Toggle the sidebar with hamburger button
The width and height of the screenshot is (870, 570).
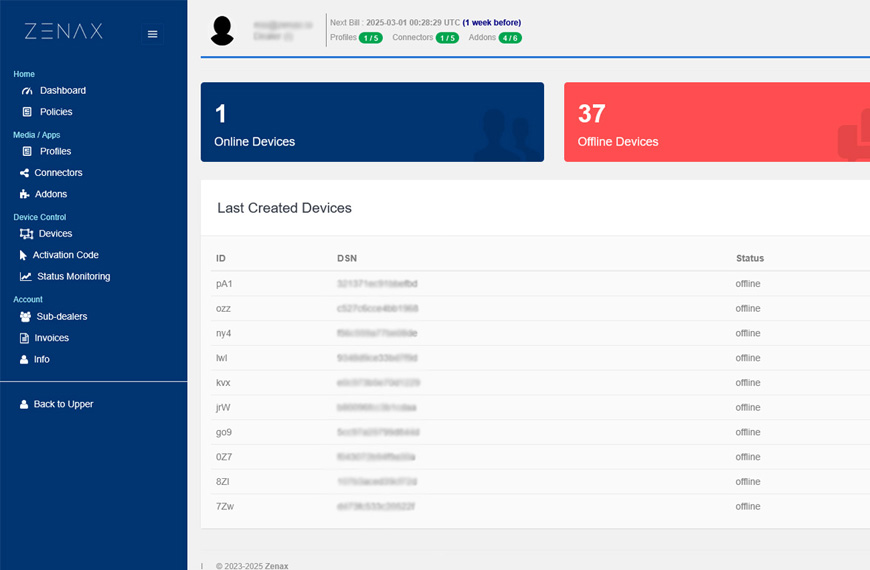pyautogui.click(x=152, y=34)
